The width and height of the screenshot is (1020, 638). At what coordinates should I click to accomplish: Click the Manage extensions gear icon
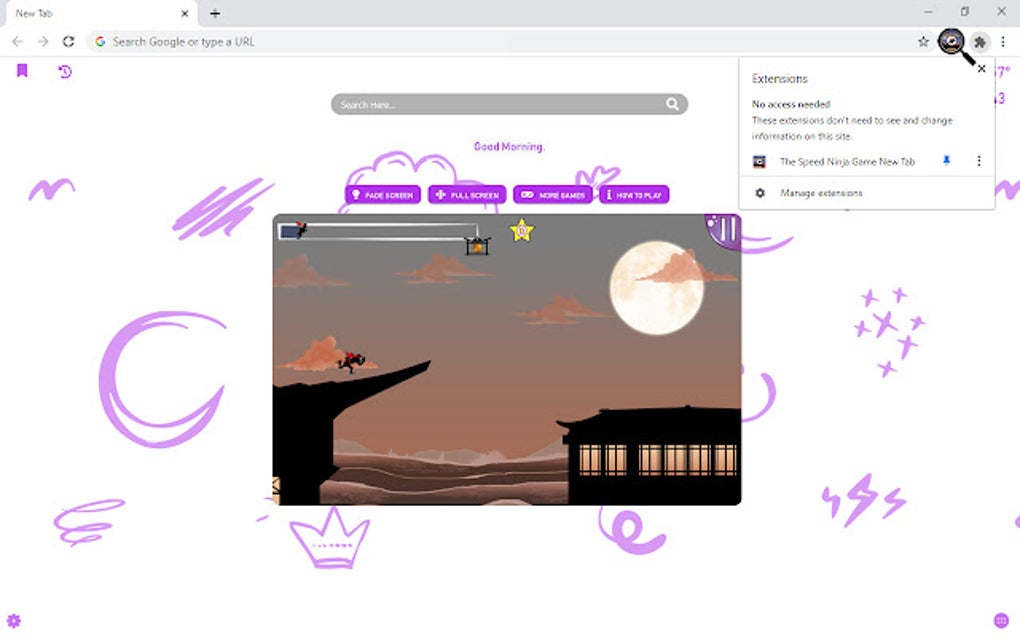[760, 193]
